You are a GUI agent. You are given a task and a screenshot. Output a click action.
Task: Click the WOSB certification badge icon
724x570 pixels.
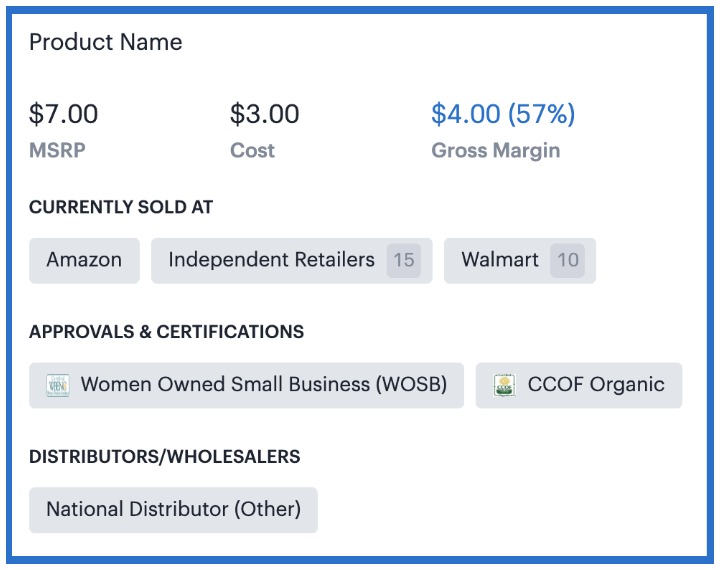(58, 385)
